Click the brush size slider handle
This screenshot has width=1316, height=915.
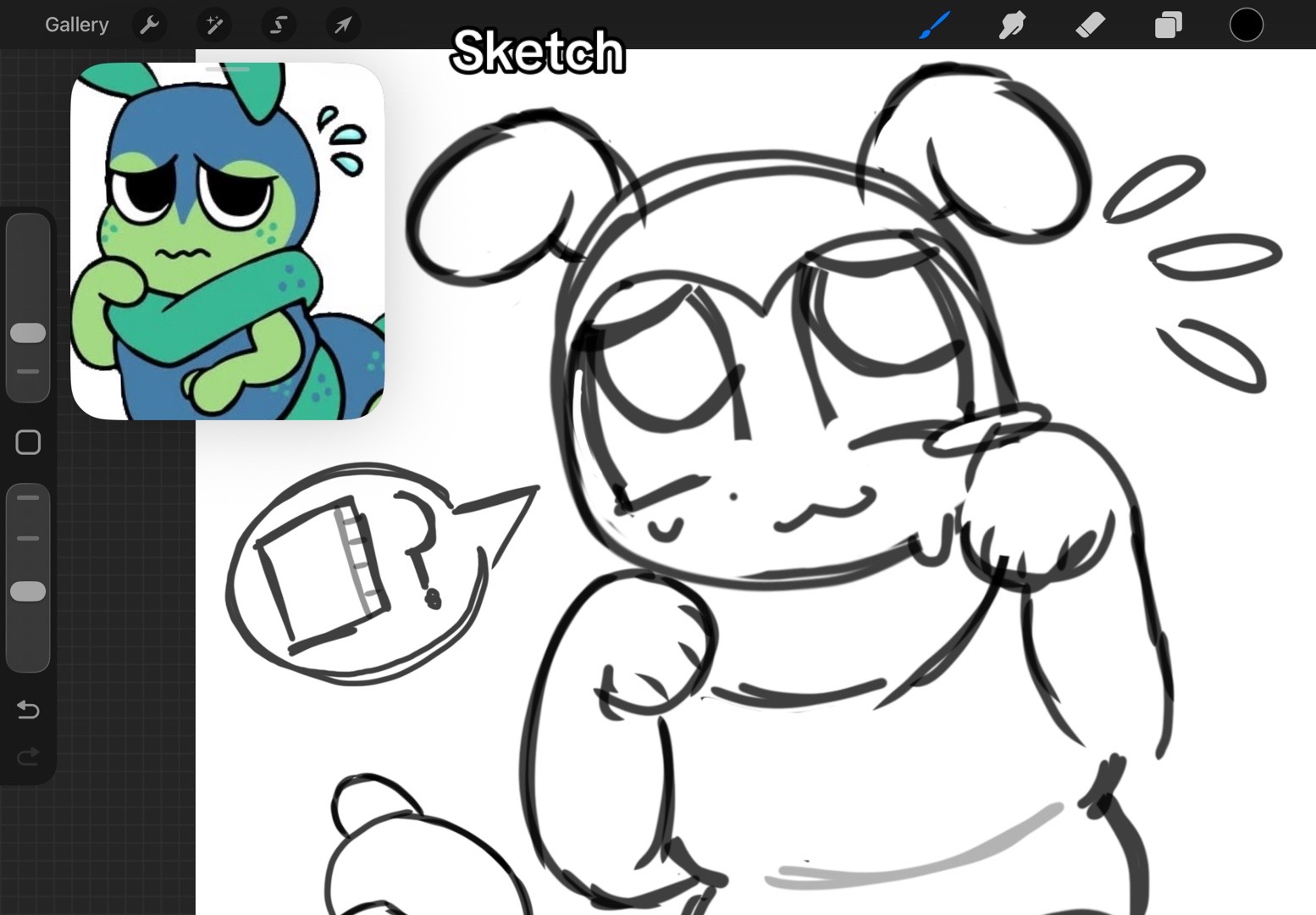click(28, 333)
